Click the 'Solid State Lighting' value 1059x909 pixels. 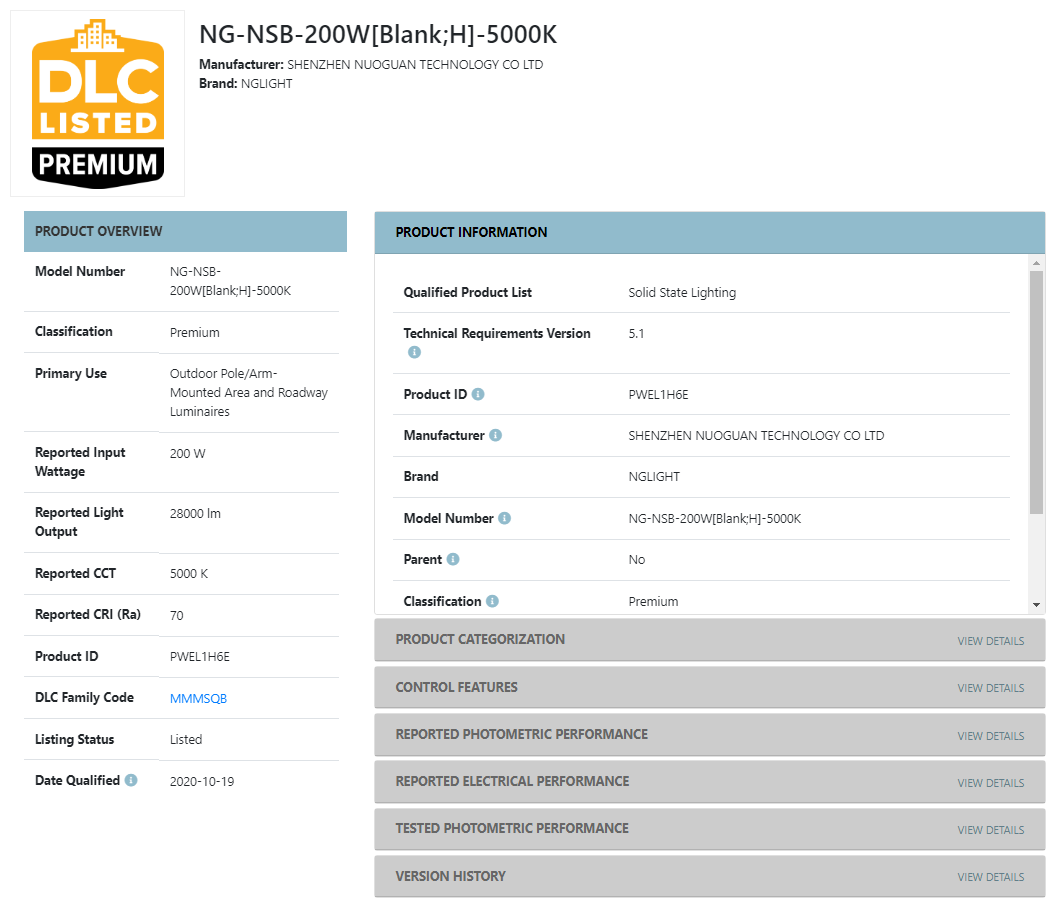[x=682, y=293]
